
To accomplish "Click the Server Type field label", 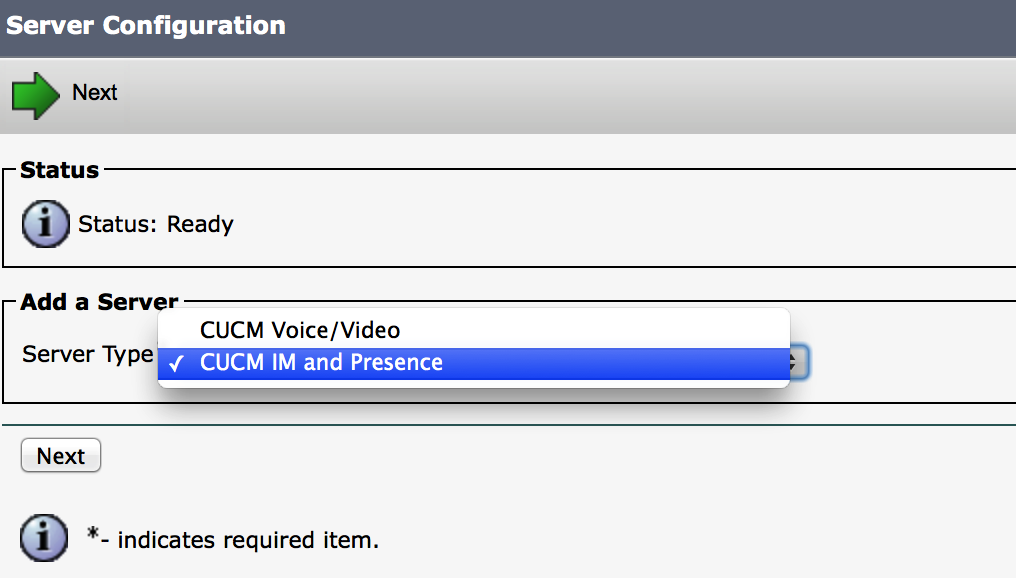I will (x=87, y=354).
